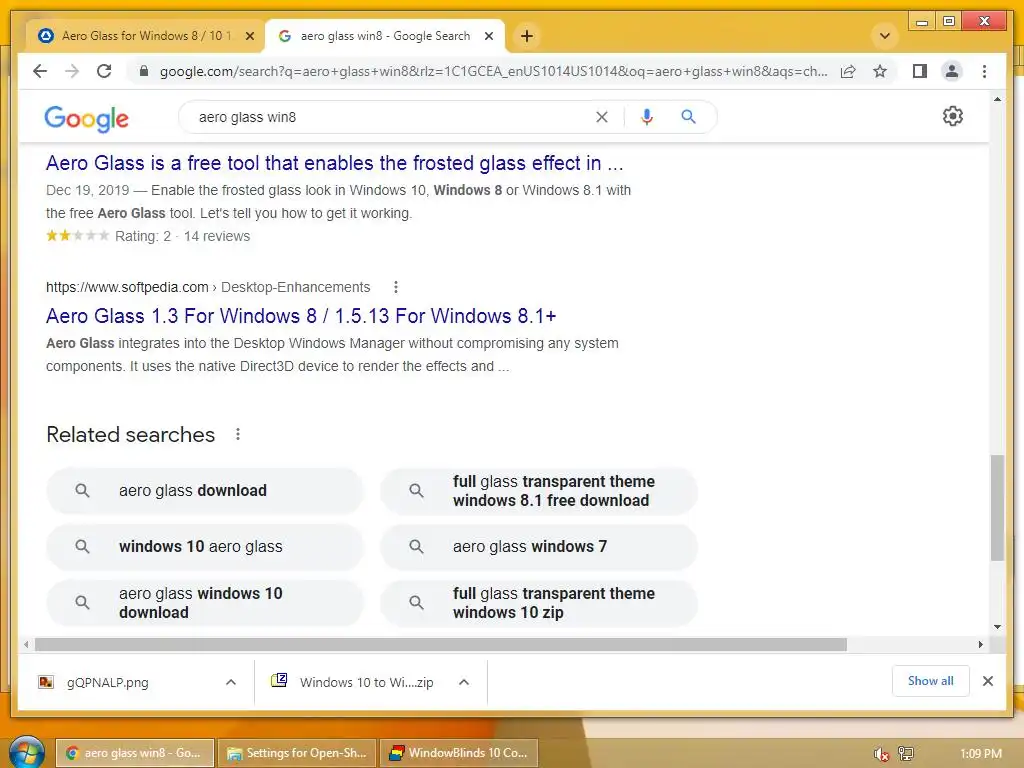Share this page using share icon

pyautogui.click(x=848, y=71)
